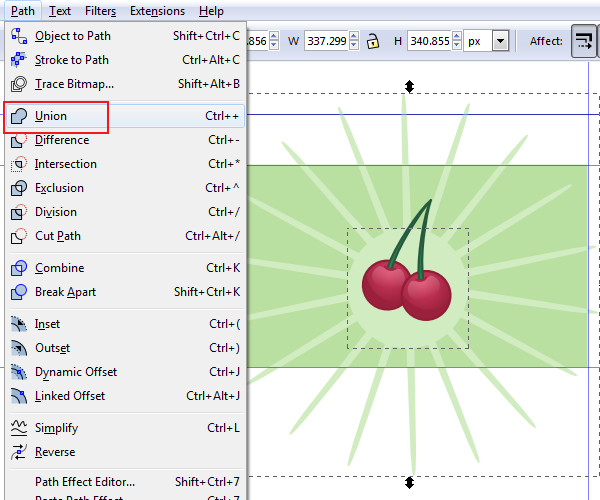The width and height of the screenshot is (600, 500).
Task: Click the Union shape icon
Action: [x=19, y=116]
